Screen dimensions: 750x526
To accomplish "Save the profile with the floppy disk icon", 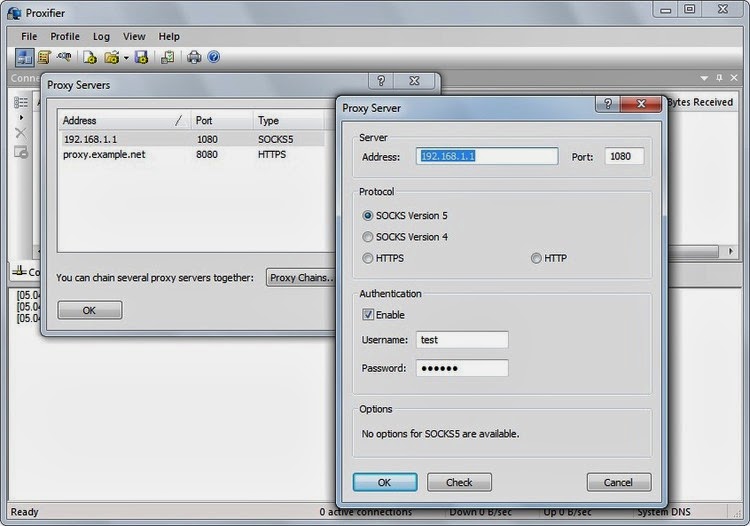I will 142,57.
